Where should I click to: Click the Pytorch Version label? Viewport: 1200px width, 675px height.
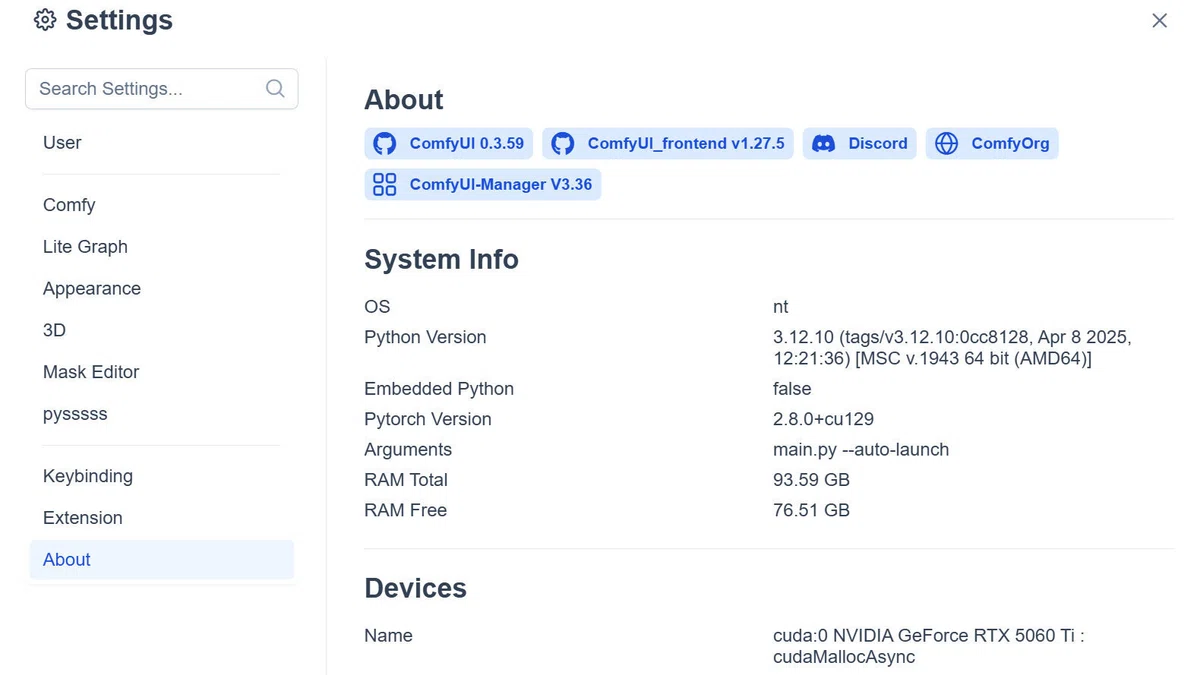(428, 419)
